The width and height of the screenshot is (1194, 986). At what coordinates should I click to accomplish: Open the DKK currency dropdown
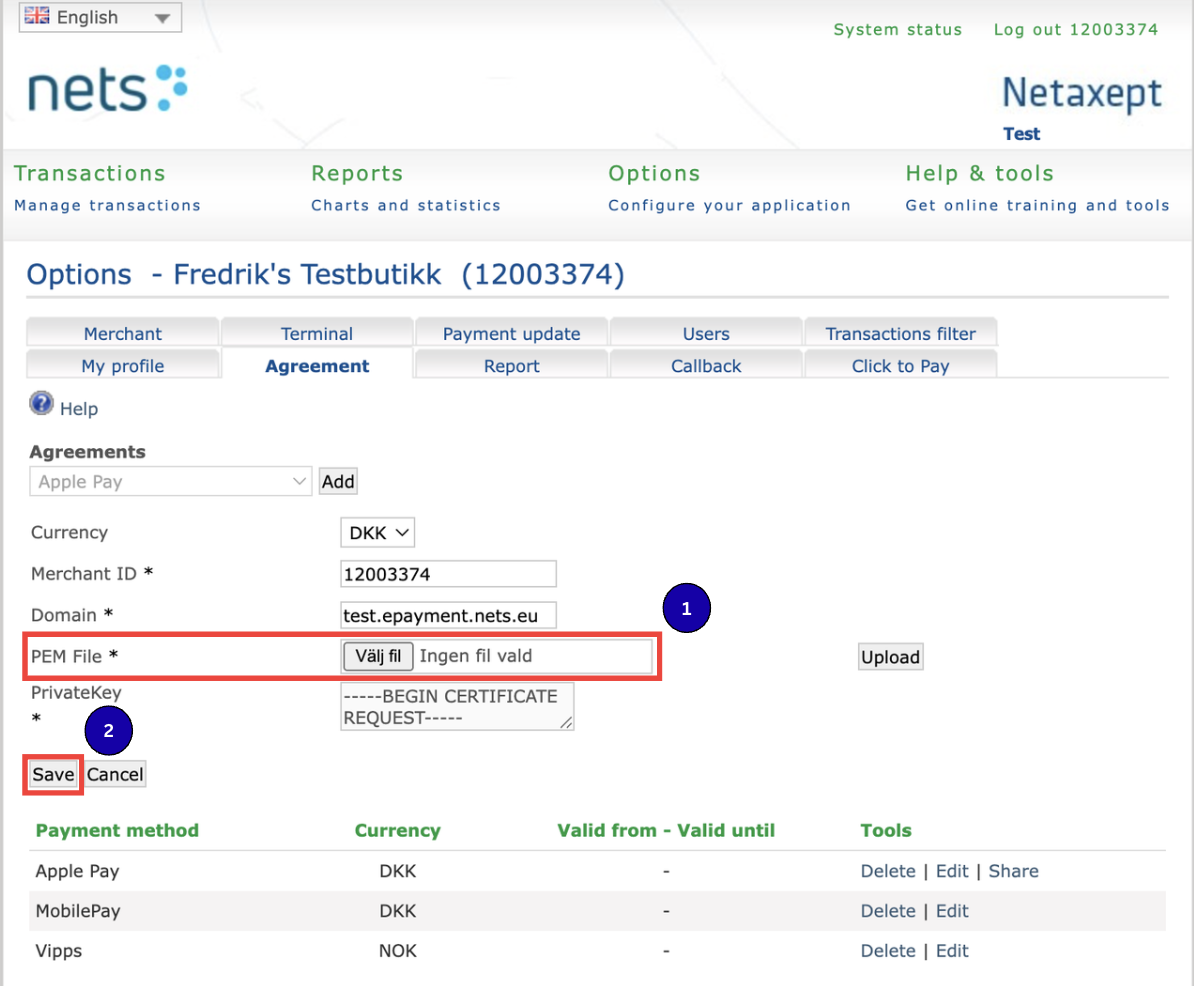point(378,533)
